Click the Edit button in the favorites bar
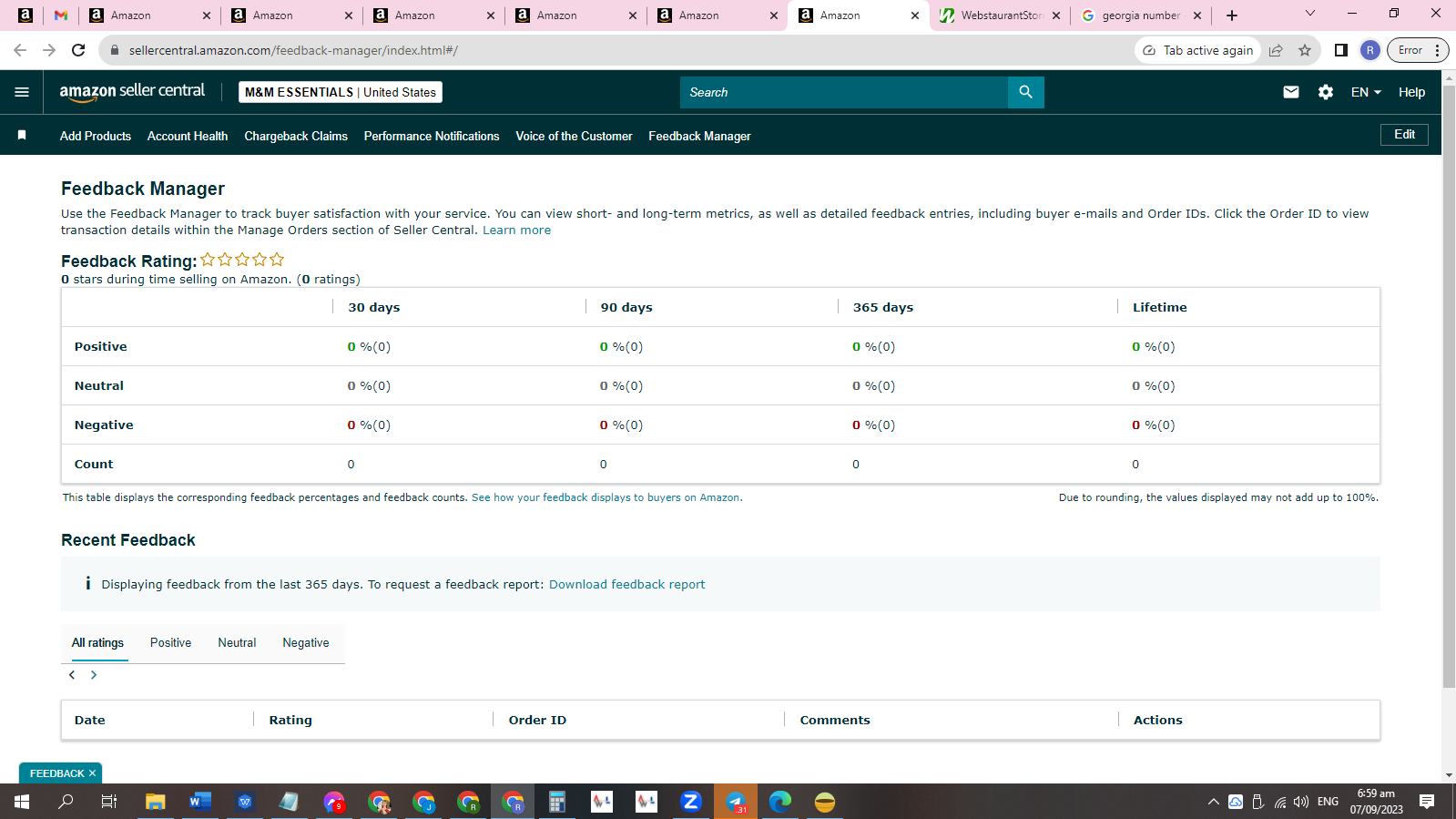The height and width of the screenshot is (819, 1456). coord(1404,135)
